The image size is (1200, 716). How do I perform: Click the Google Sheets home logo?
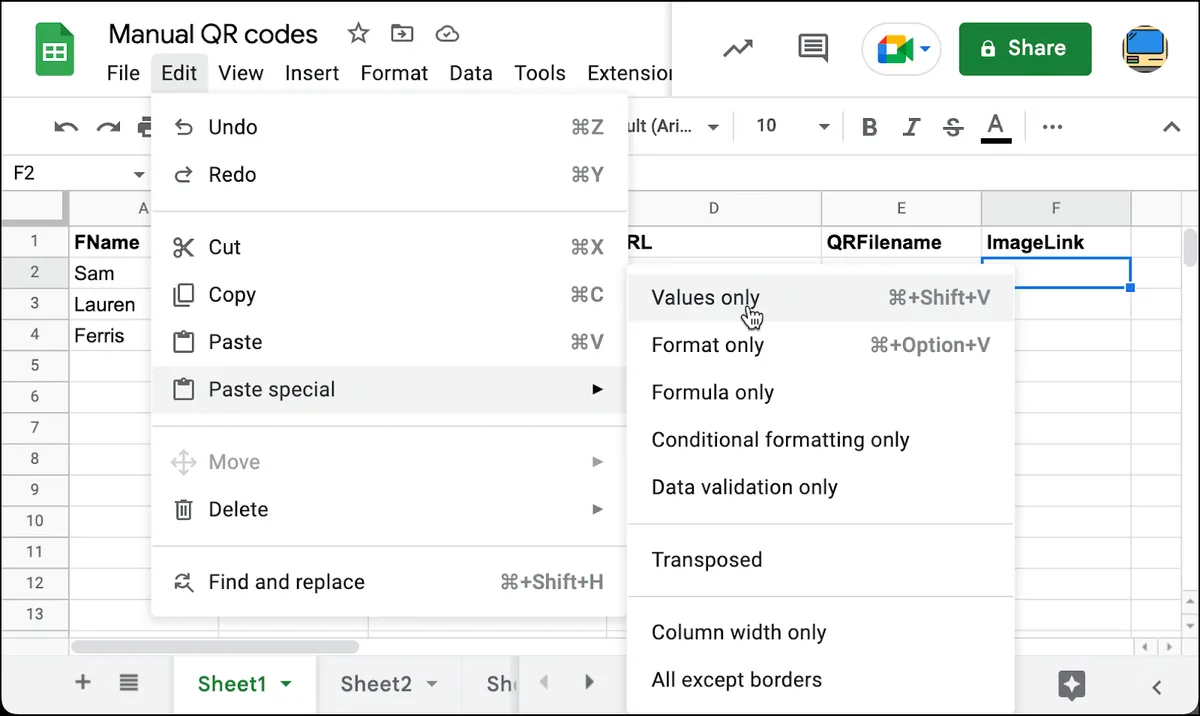point(55,50)
